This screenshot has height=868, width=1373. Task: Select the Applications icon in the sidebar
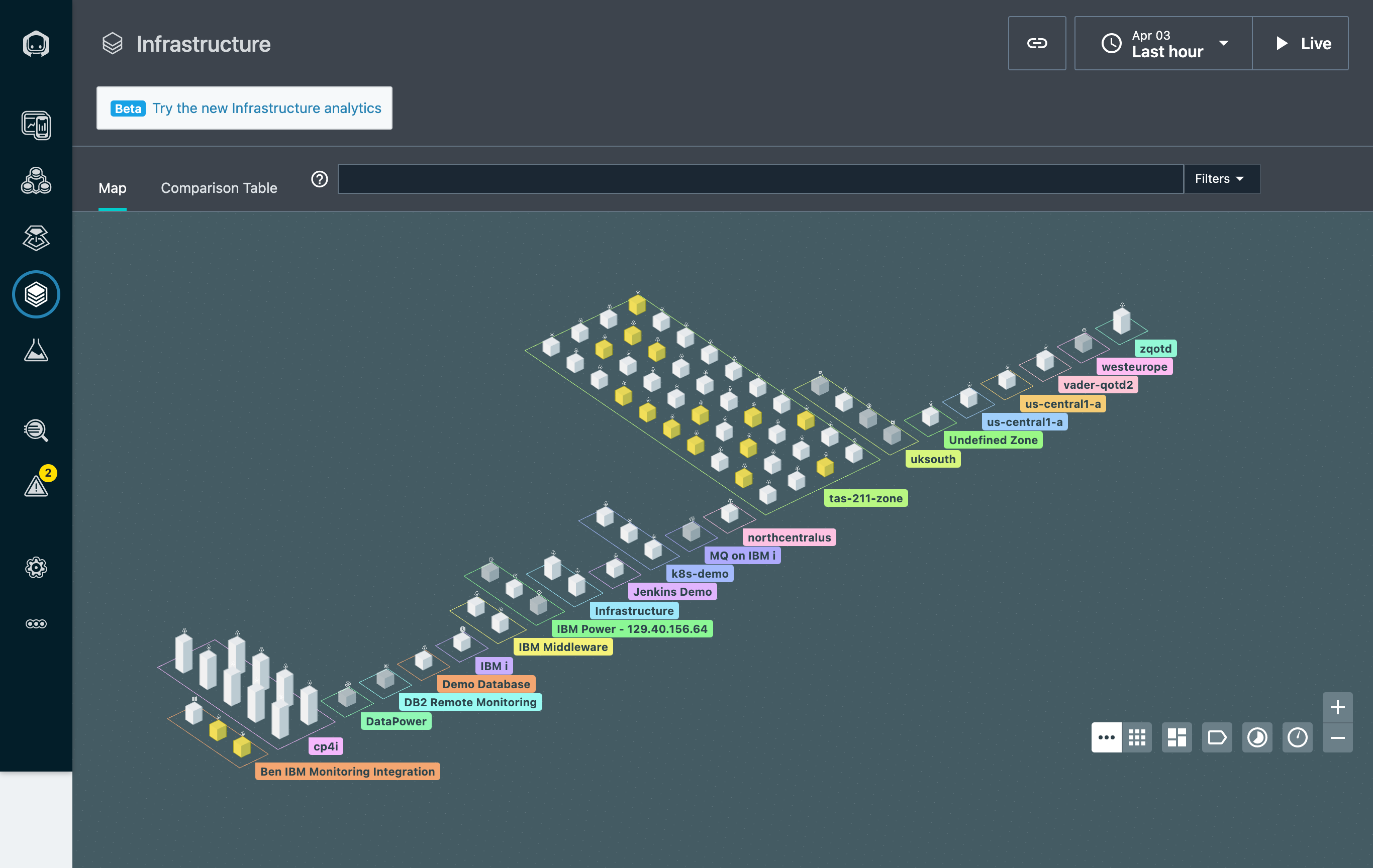pyautogui.click(x=36, y=181)
